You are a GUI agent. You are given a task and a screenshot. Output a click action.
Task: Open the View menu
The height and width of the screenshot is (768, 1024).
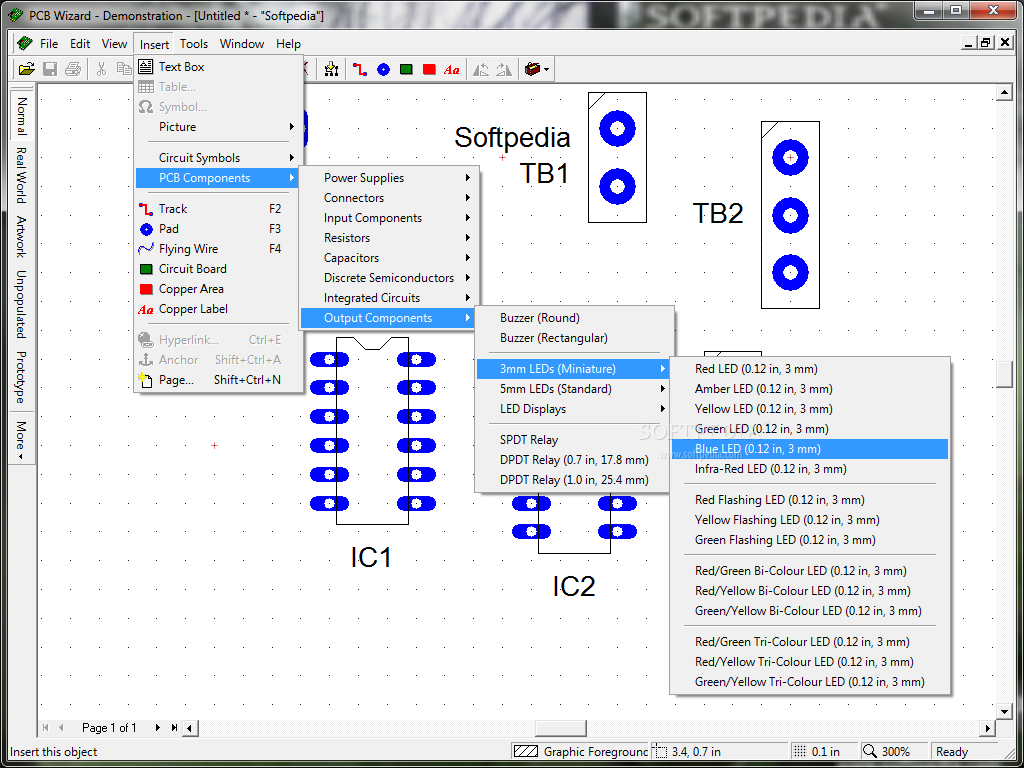pyautogui.click(x=114, y=44)
